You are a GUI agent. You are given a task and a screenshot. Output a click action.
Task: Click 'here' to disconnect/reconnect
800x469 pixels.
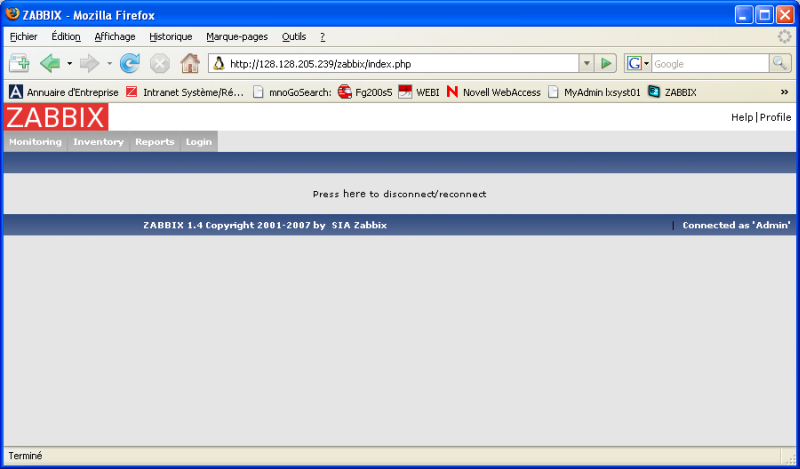click(x=355, y=194)
